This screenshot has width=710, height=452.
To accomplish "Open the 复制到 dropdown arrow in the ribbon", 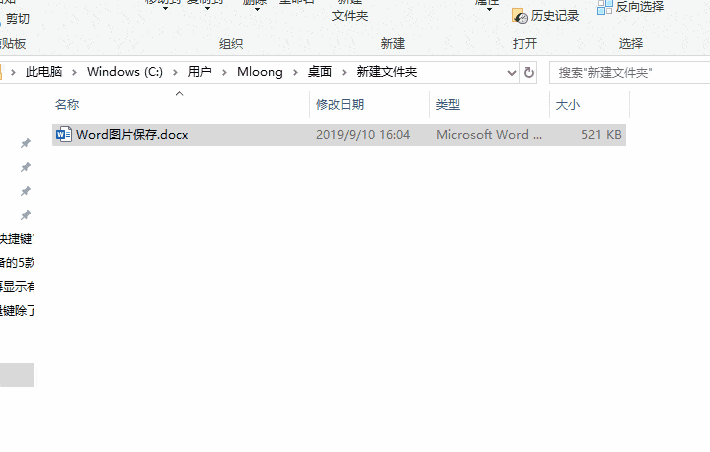I will point(207,9).
